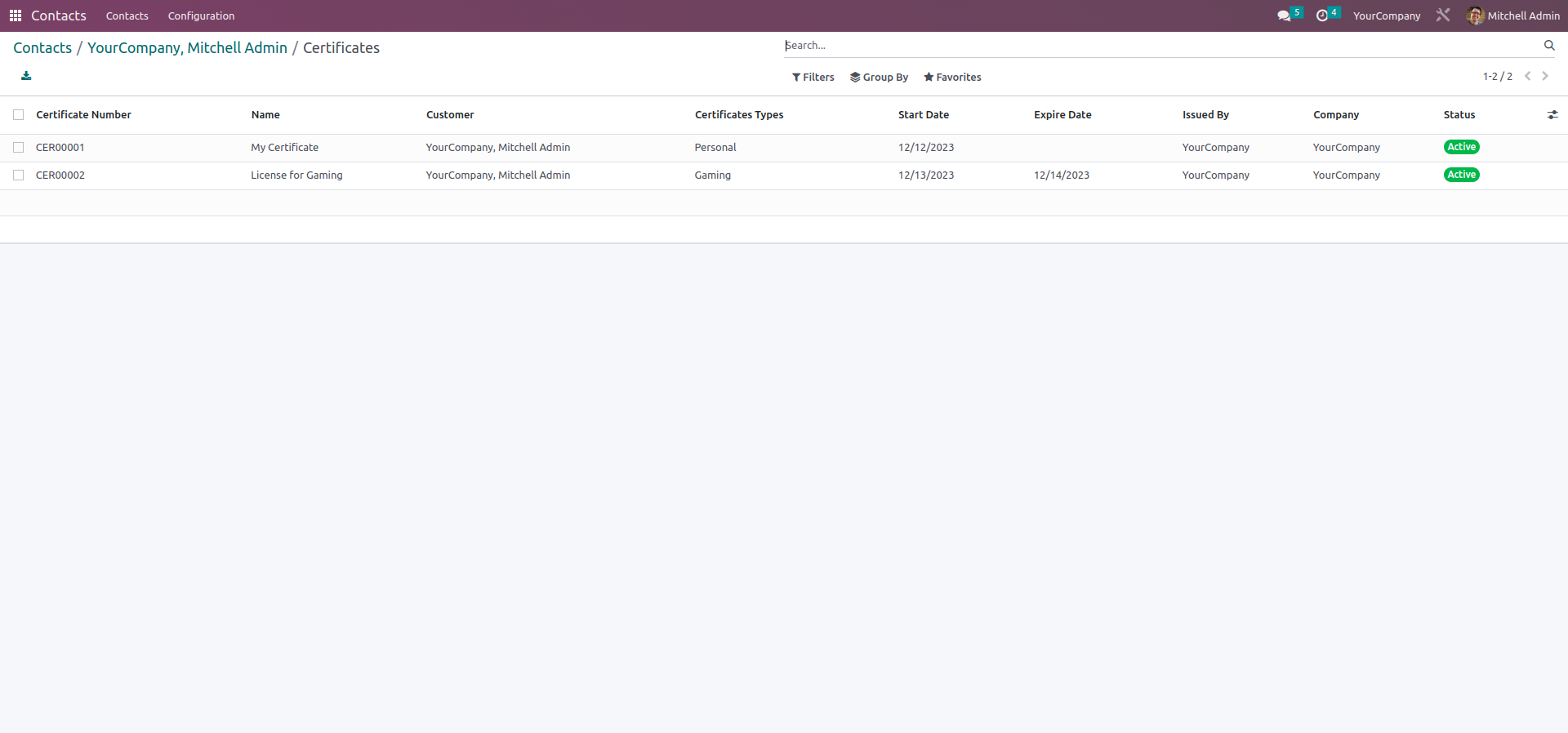Screen dimensions: 1568x733
Task: Click start date 12/12/2023
Action: [926, 148]
